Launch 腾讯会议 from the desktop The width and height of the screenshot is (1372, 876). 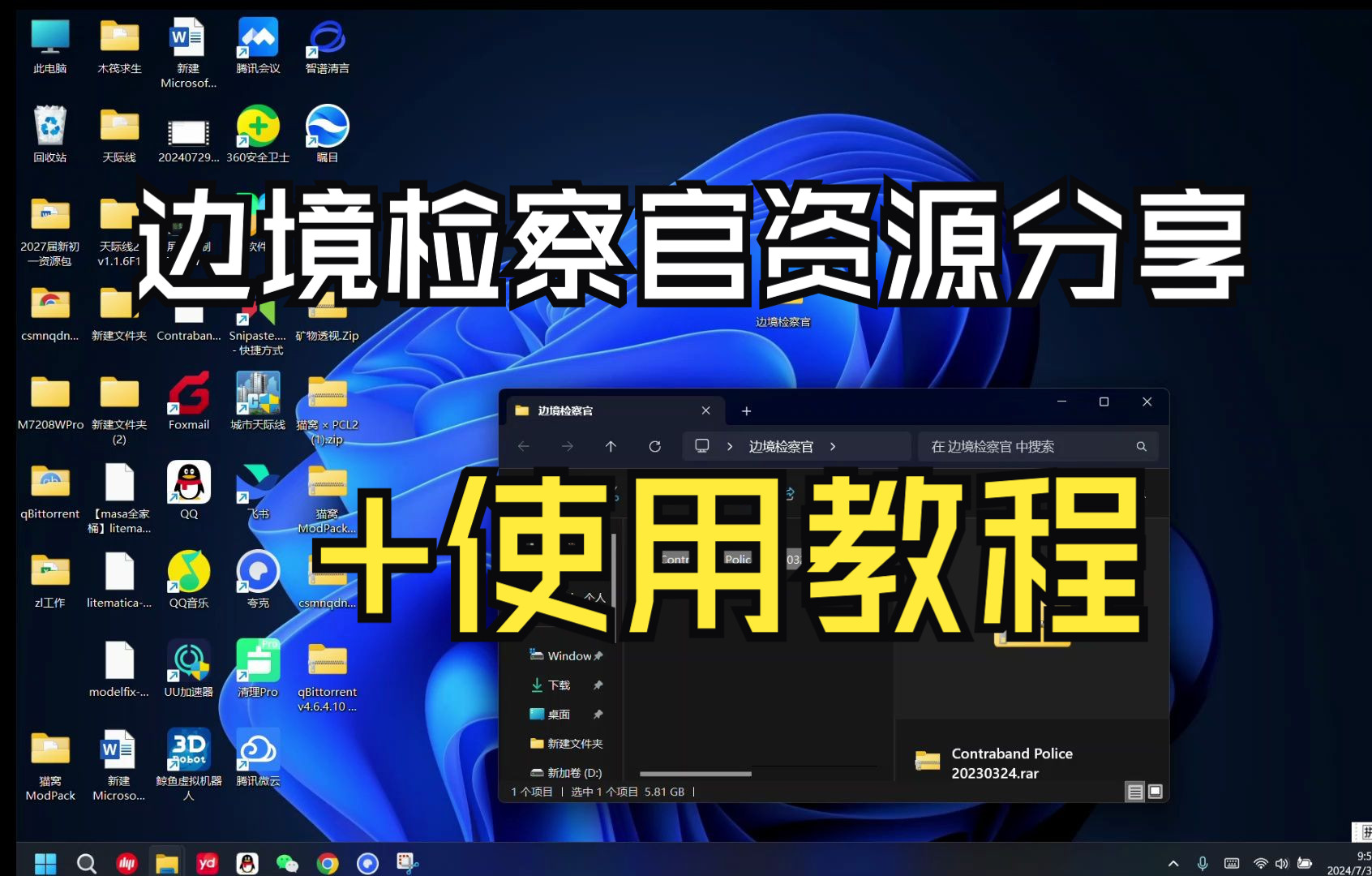(258, 47)
